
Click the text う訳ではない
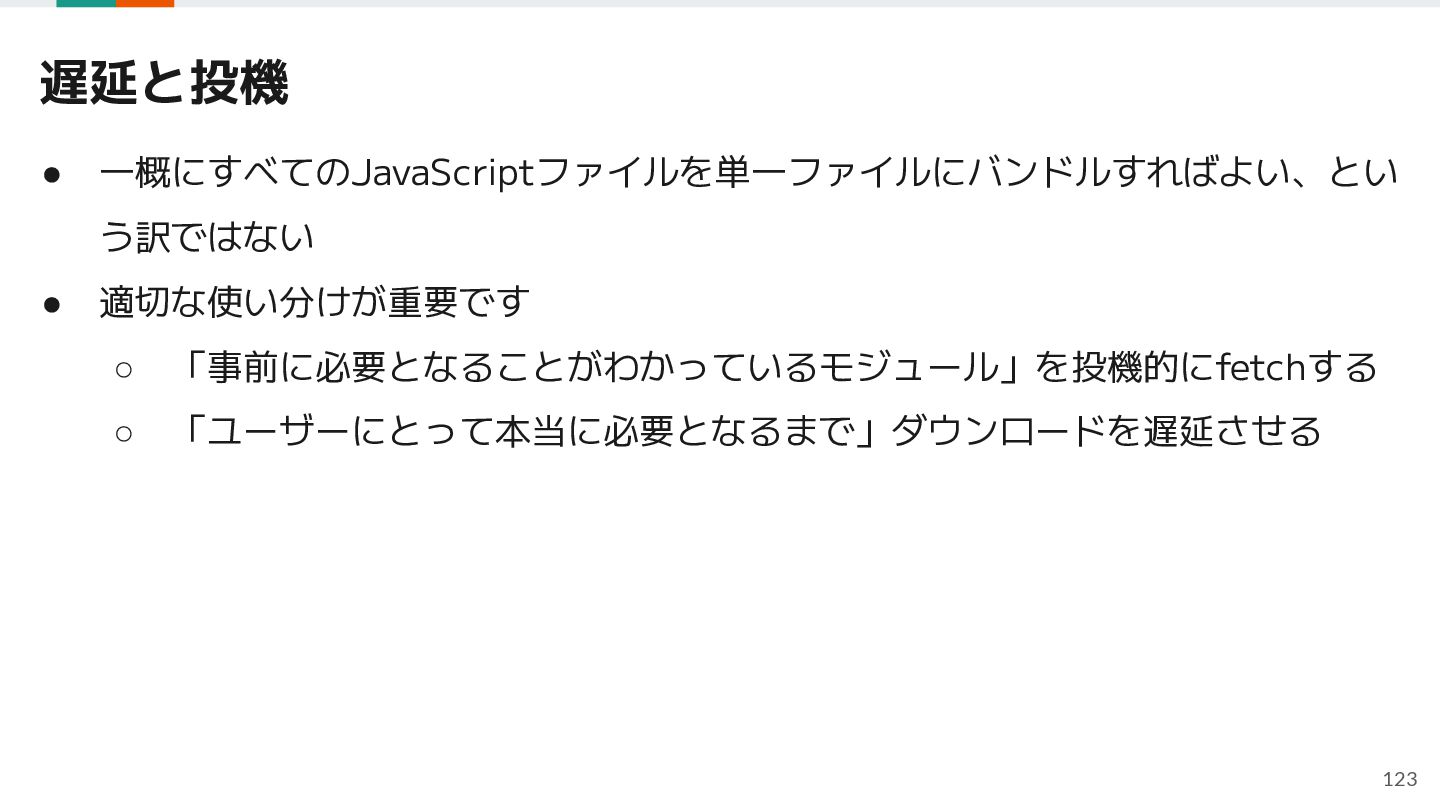coord(207,237)
